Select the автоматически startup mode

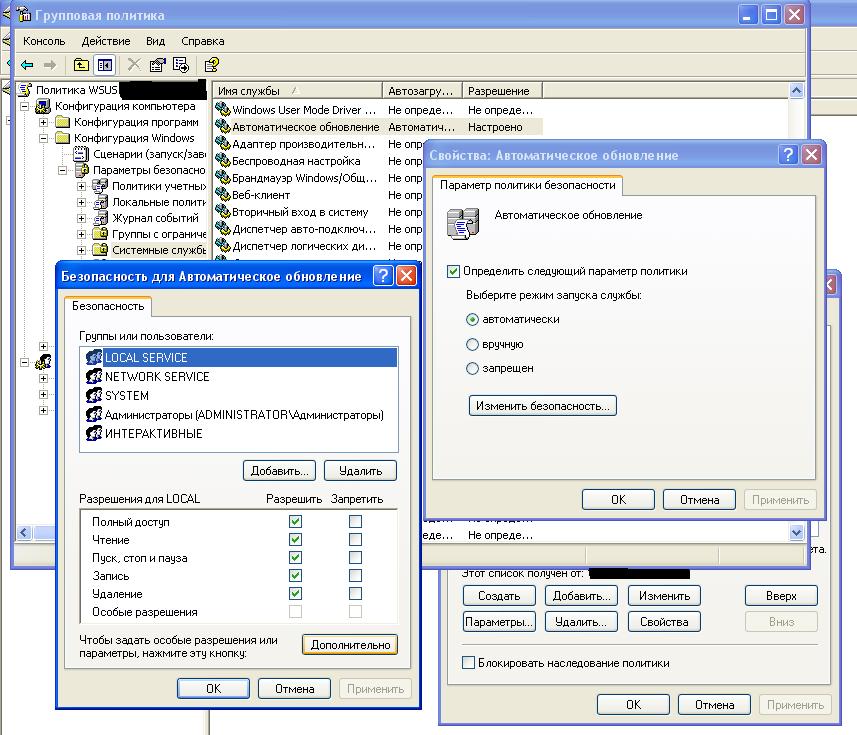tap(472, 319)
